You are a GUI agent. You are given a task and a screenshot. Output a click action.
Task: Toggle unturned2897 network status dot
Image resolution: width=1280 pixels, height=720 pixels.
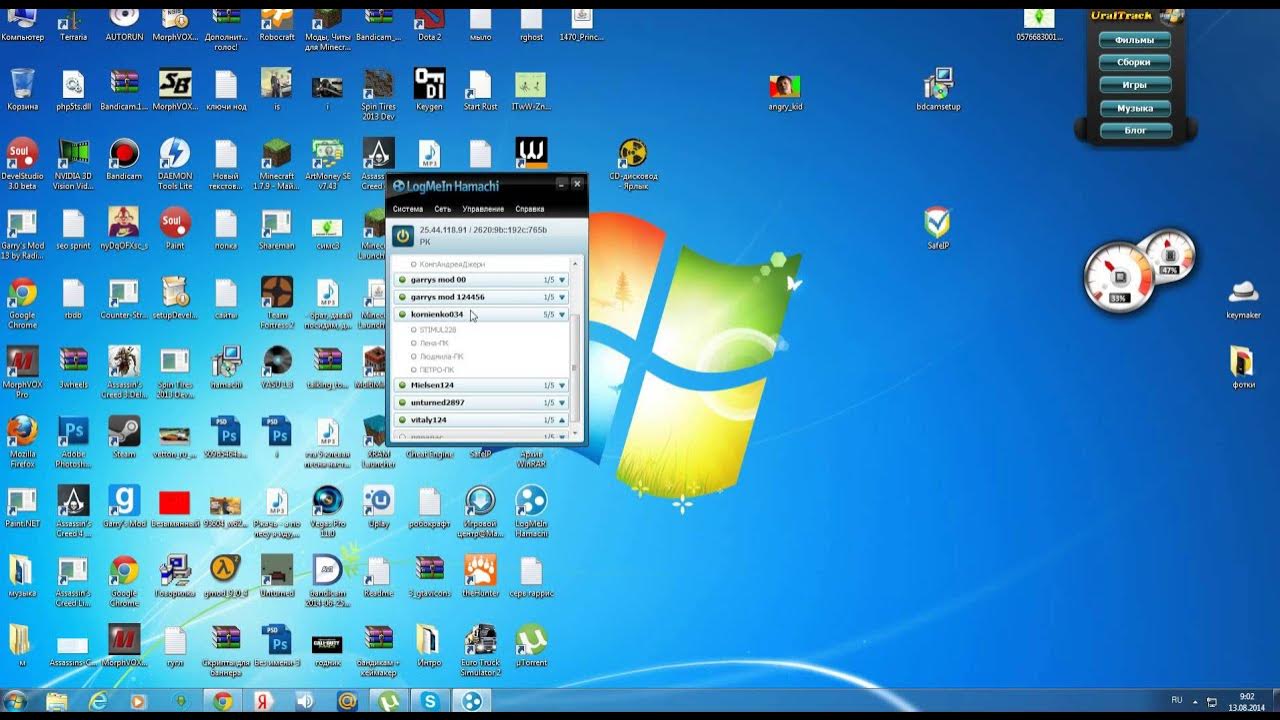click(x=402, y=402)
